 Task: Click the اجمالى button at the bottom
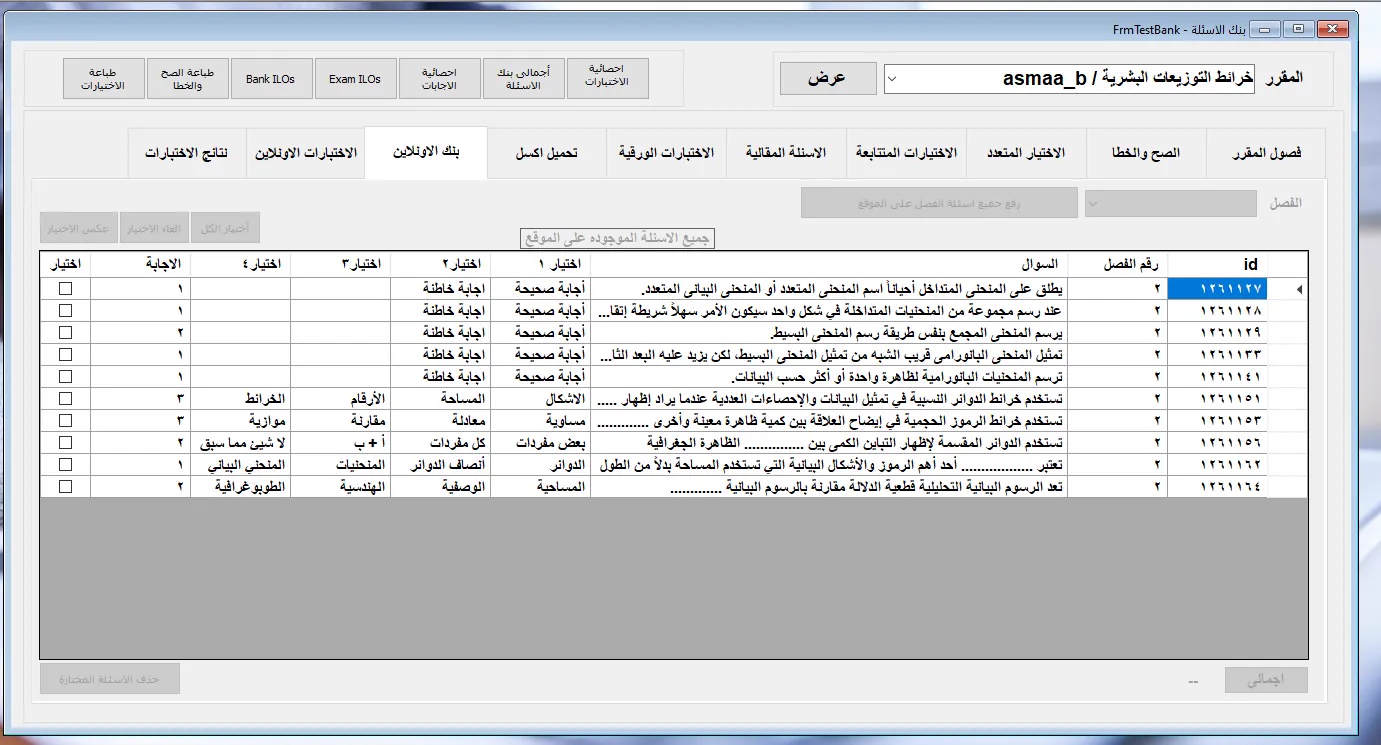pos(1267,680)
